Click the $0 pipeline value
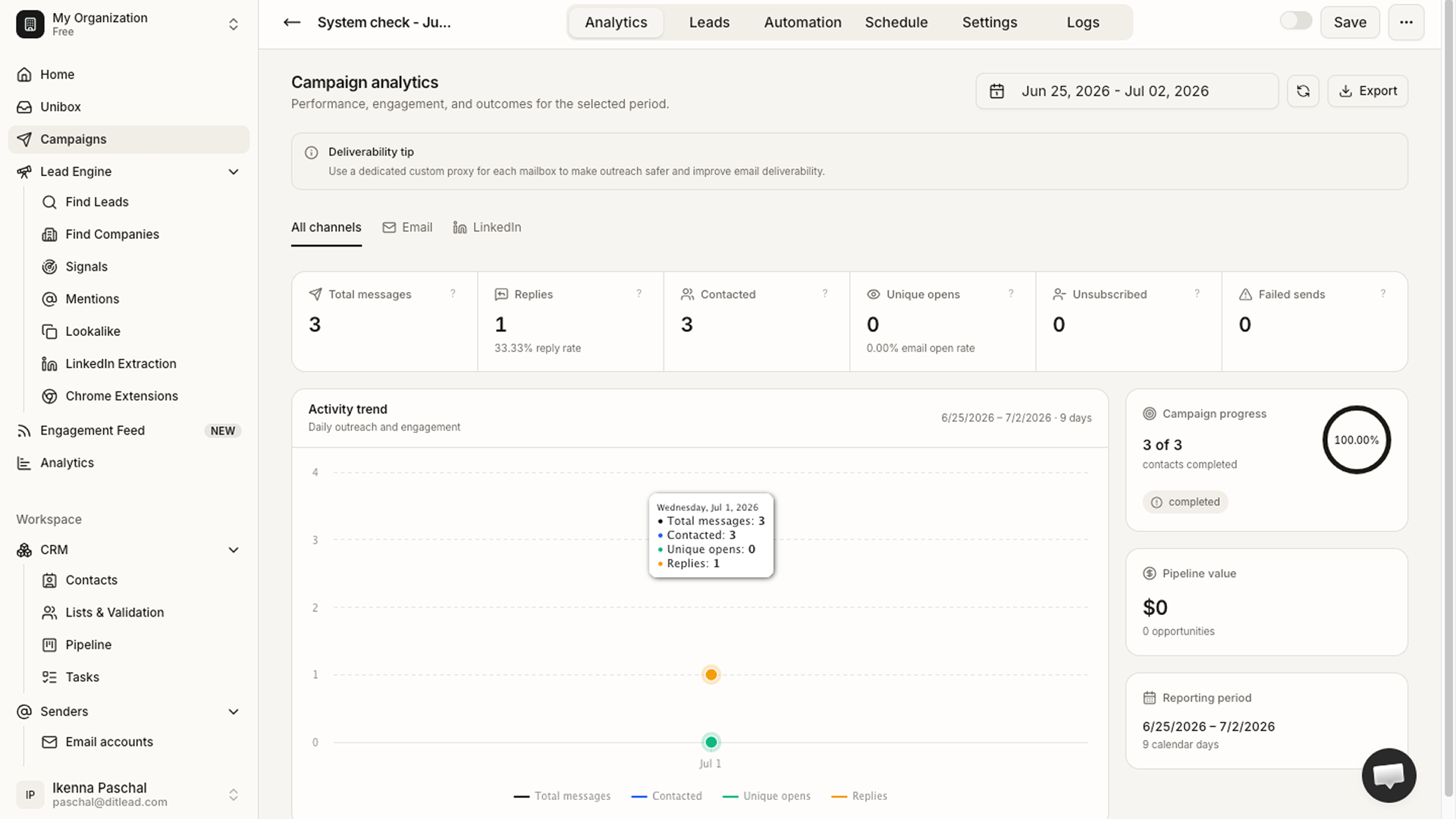Viewport: 1456px width, 819px height. [x=1155, y=607]
